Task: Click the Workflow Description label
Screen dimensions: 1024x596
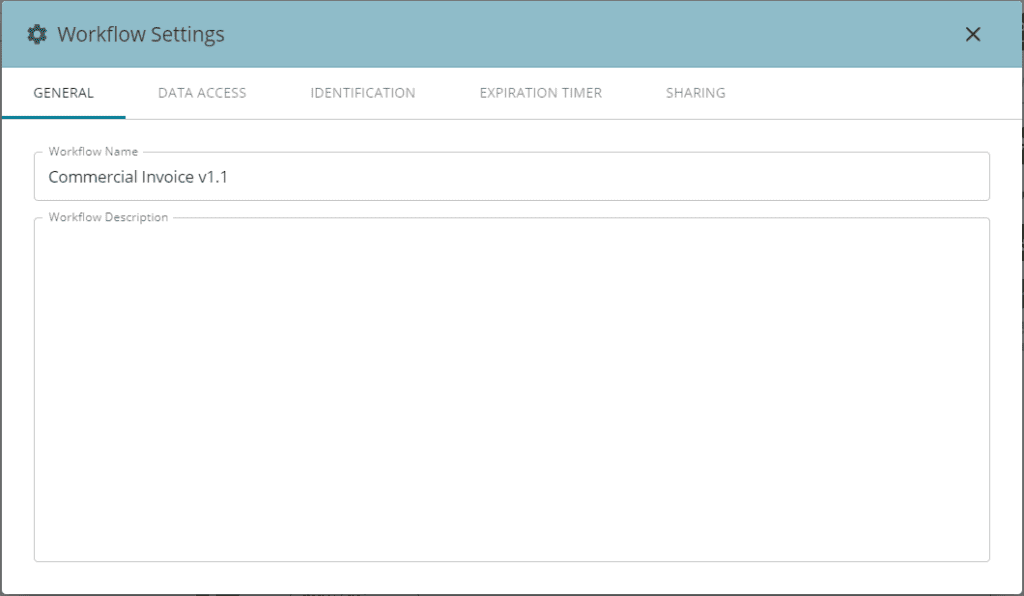Action: tap(109, 216)
